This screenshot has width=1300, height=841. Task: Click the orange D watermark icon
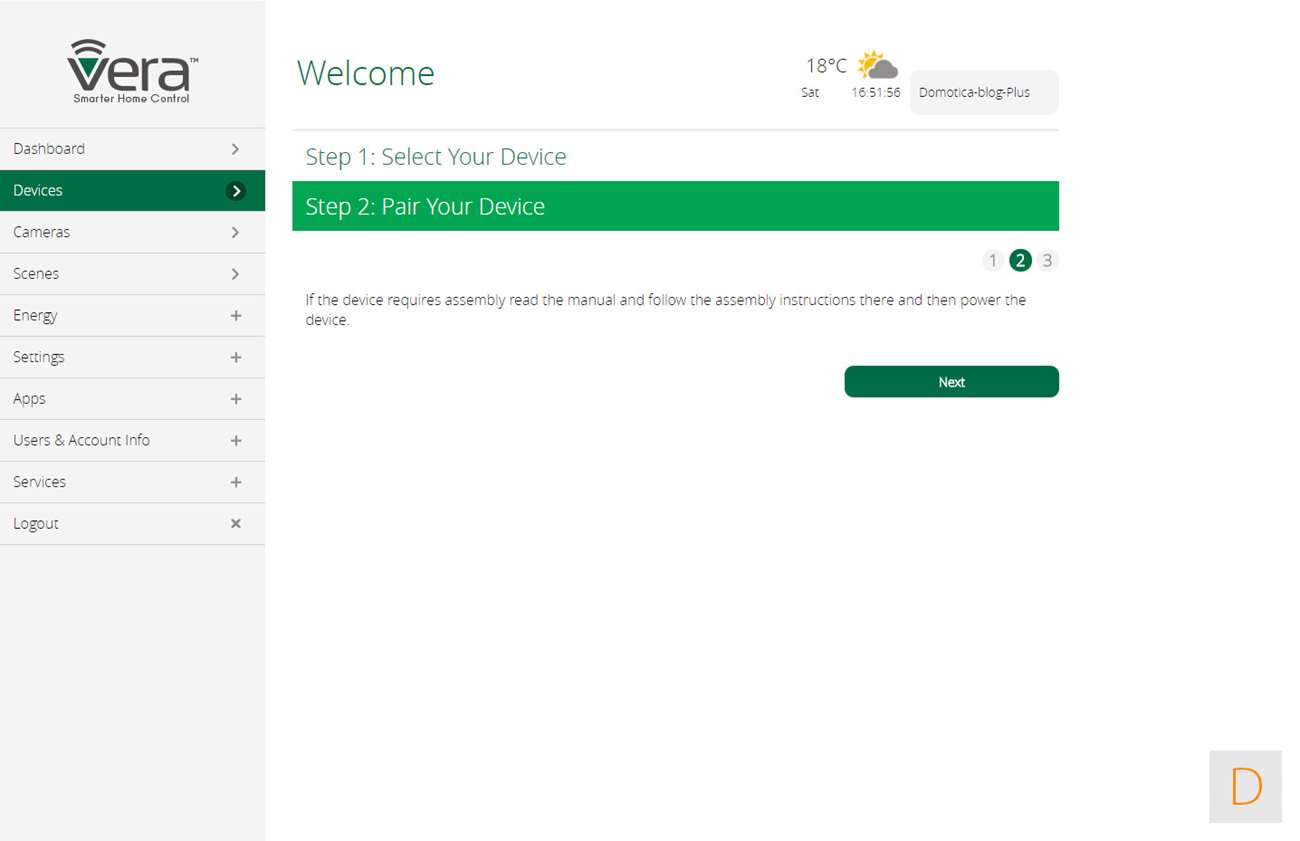pos(1245,787)
